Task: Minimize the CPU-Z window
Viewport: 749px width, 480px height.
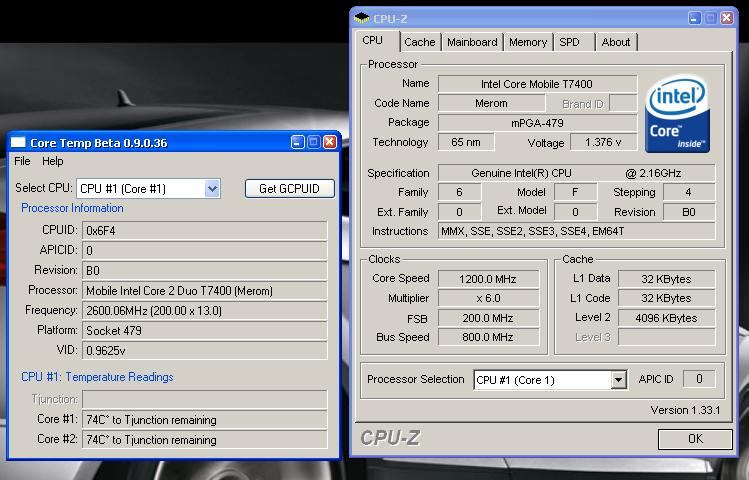Action: click(x=695, y=18)
